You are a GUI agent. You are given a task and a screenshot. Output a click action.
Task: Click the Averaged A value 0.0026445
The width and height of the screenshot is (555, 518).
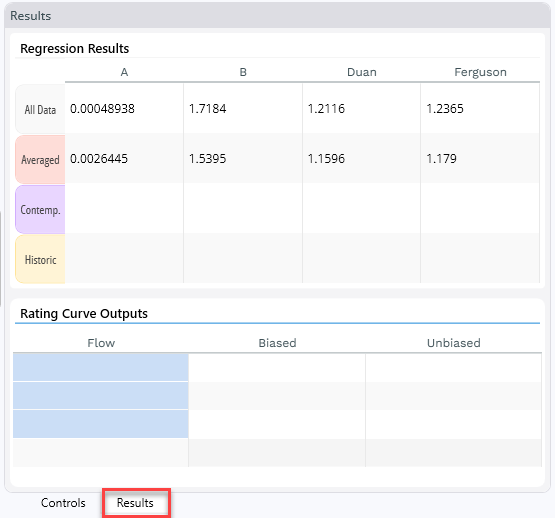99,159
